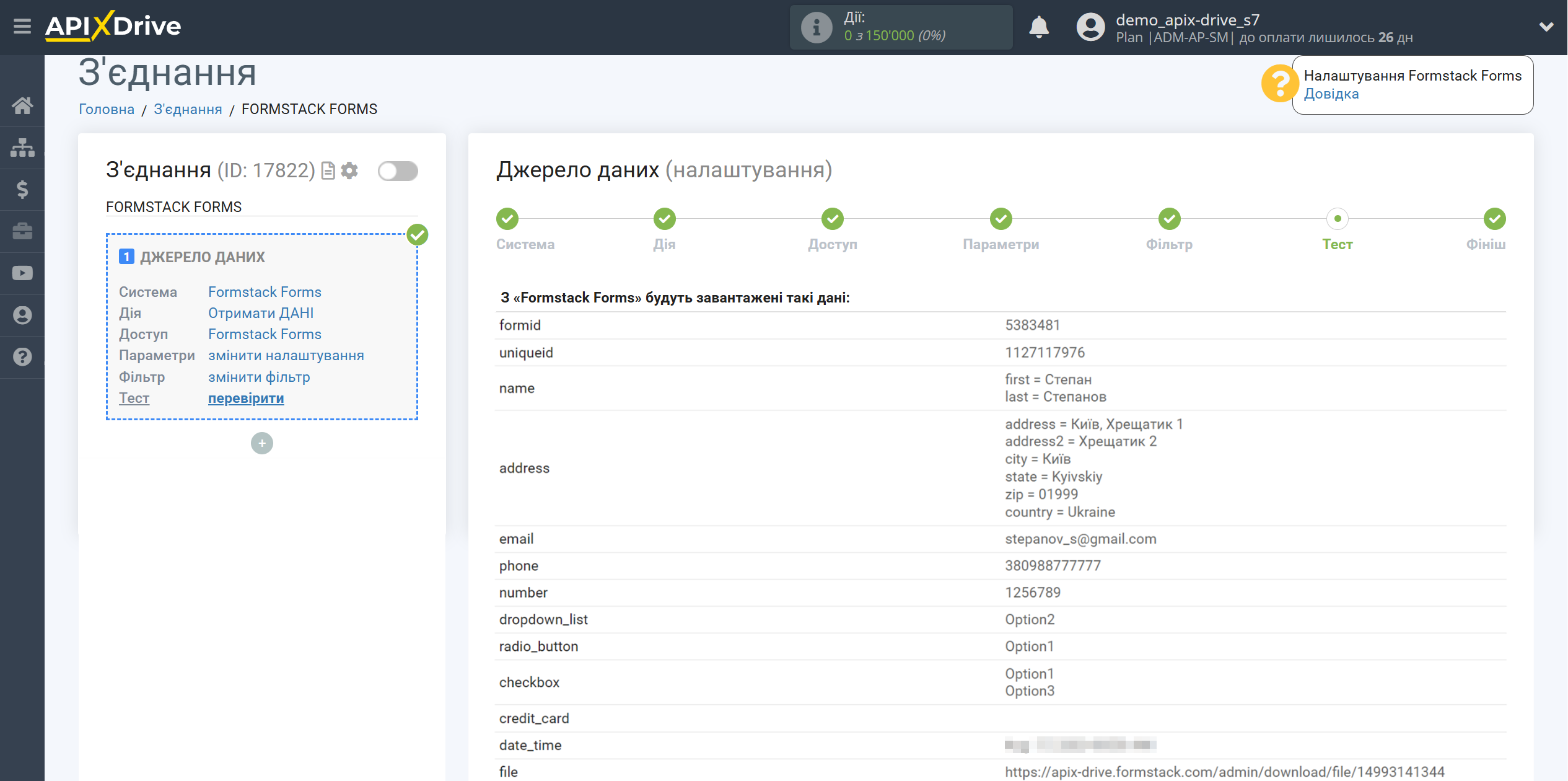This screenshot has height=781, width=1568.
Task: Open the help question sidebar icon
Action: [22, 357]
